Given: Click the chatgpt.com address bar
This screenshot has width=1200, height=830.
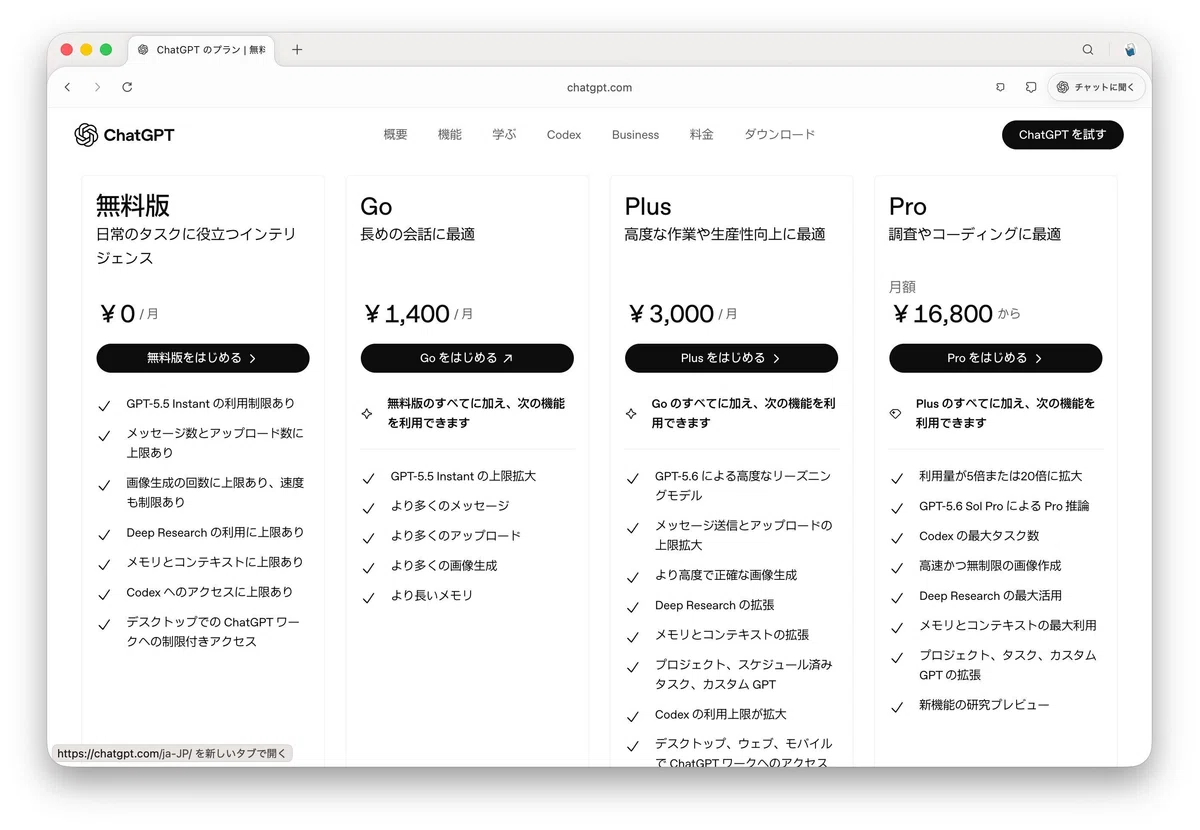Looking at the screenshot, I should coord(599,87).
